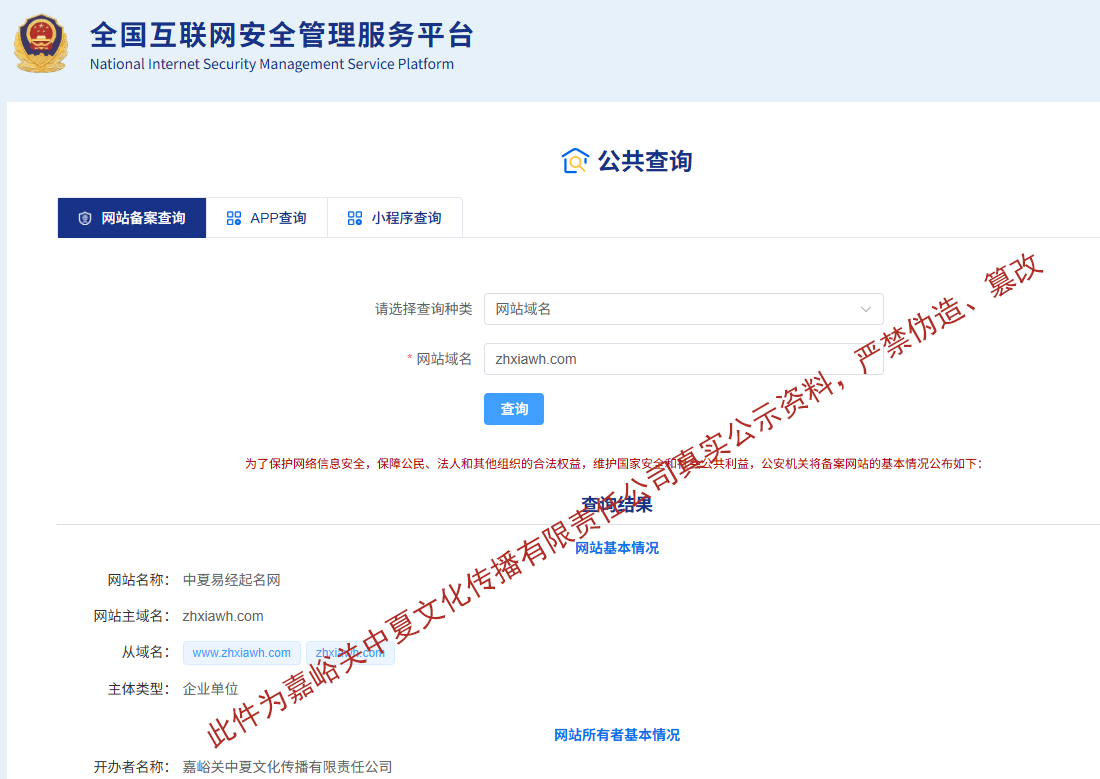Screen dimensions: 1100x779
Task: Click the English title National Internet Security Management
Action: 271,64
